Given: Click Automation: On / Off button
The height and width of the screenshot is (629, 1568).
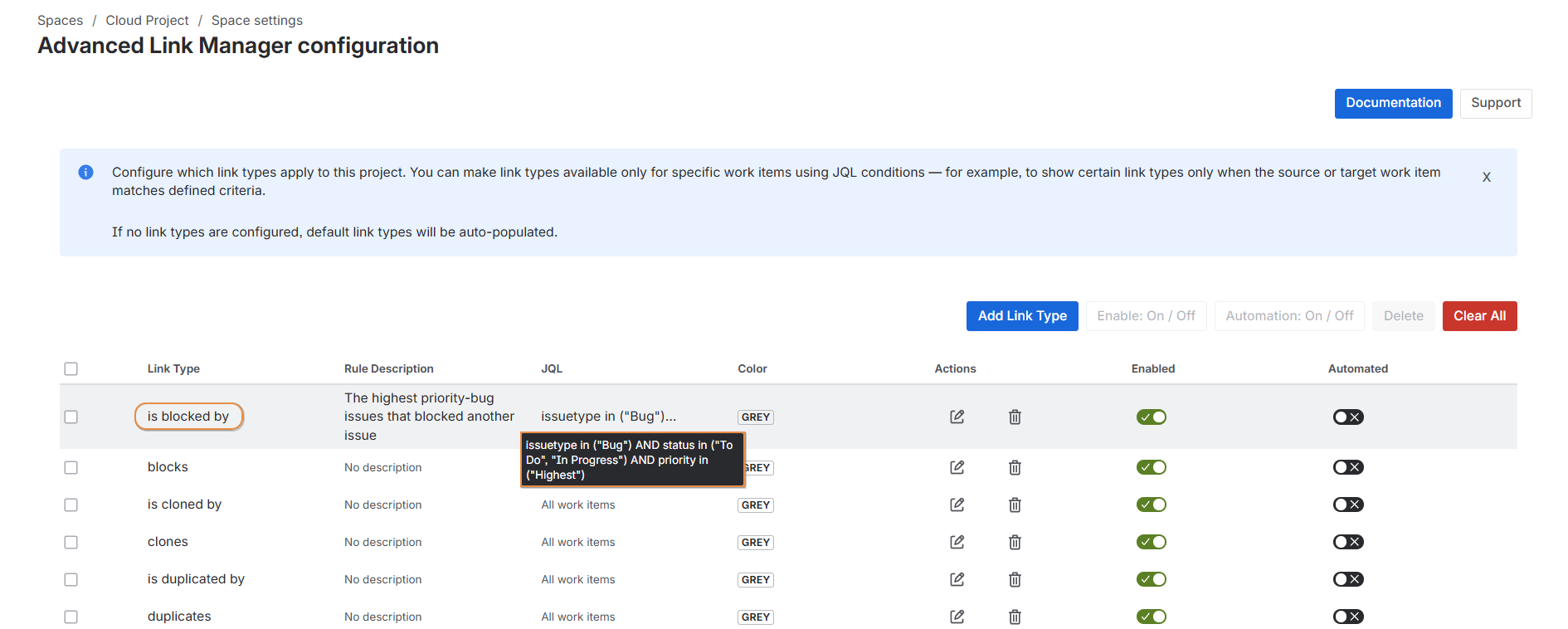Looking at the screenshot, I should 1289,316.
